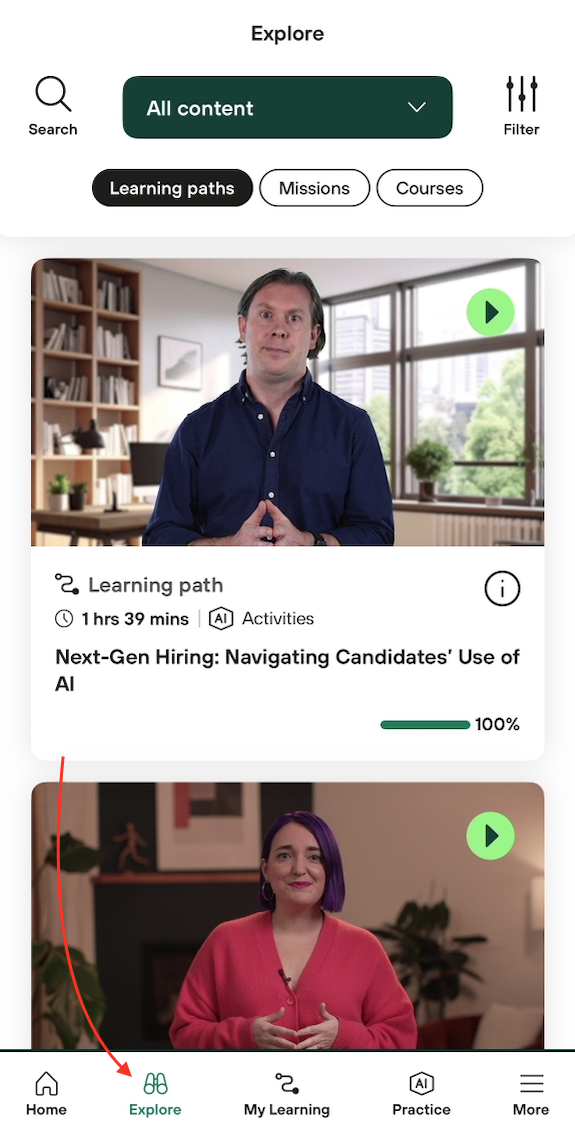575x1123 pixels.
Task: Open the Filter sliders icon
Action: click(x=521, y=94)
